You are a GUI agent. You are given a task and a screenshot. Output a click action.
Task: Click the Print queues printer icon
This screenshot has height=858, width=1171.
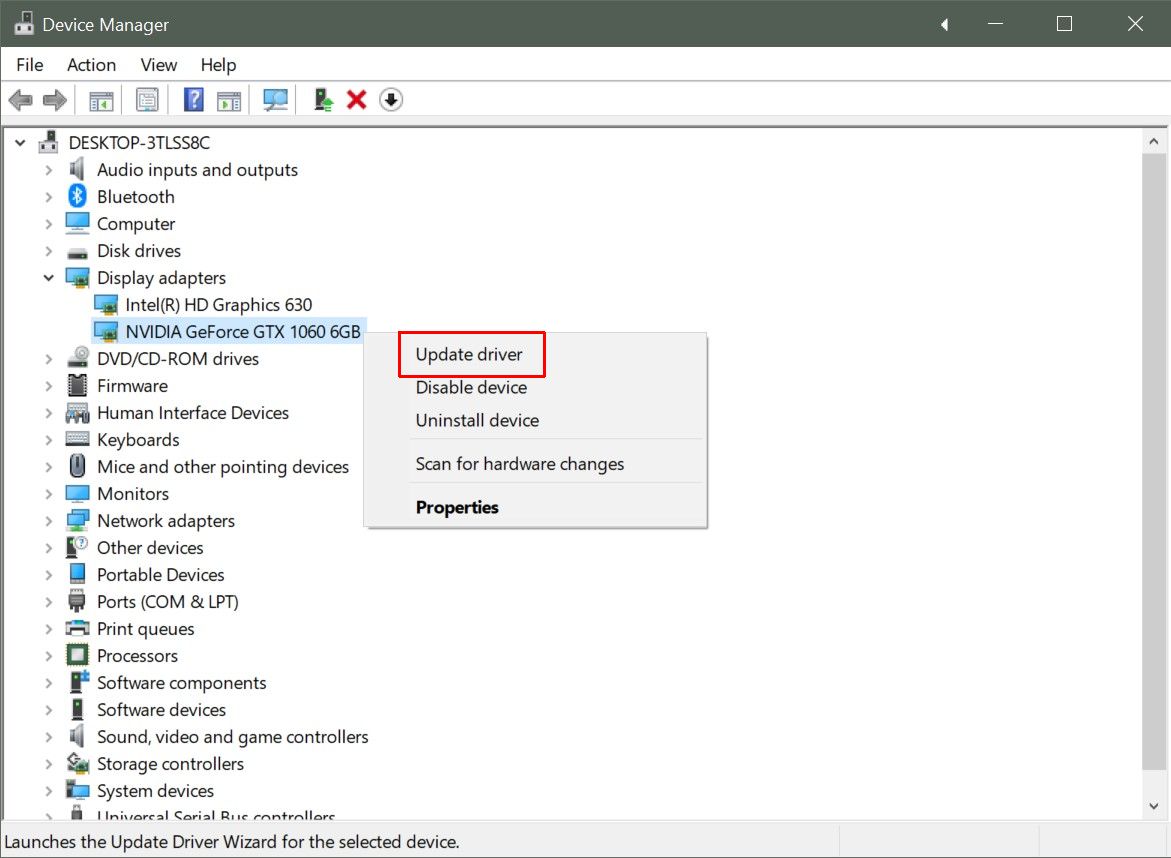[x=77, y=628]
